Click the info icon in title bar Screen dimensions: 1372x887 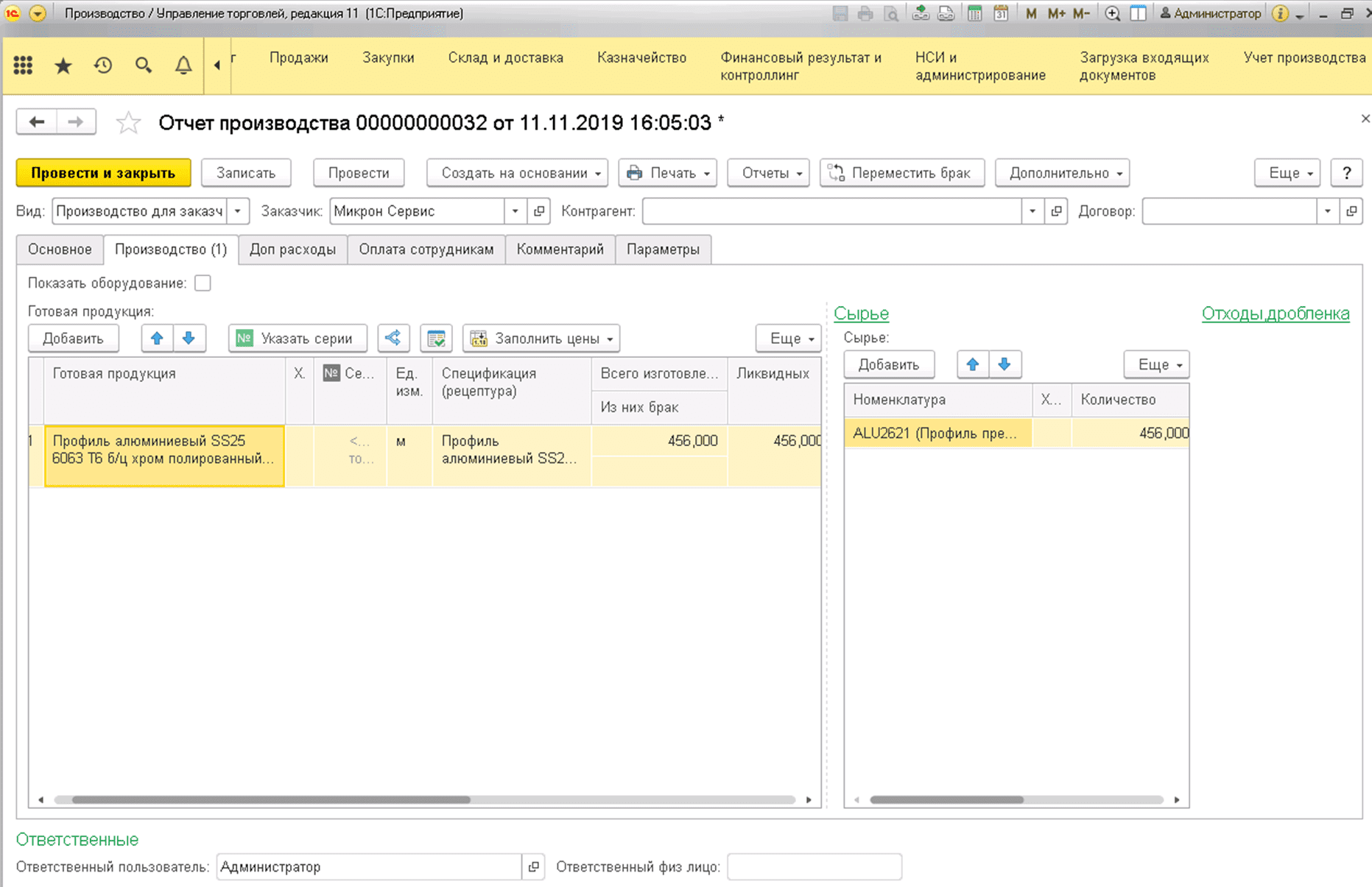pos(1280,13)
